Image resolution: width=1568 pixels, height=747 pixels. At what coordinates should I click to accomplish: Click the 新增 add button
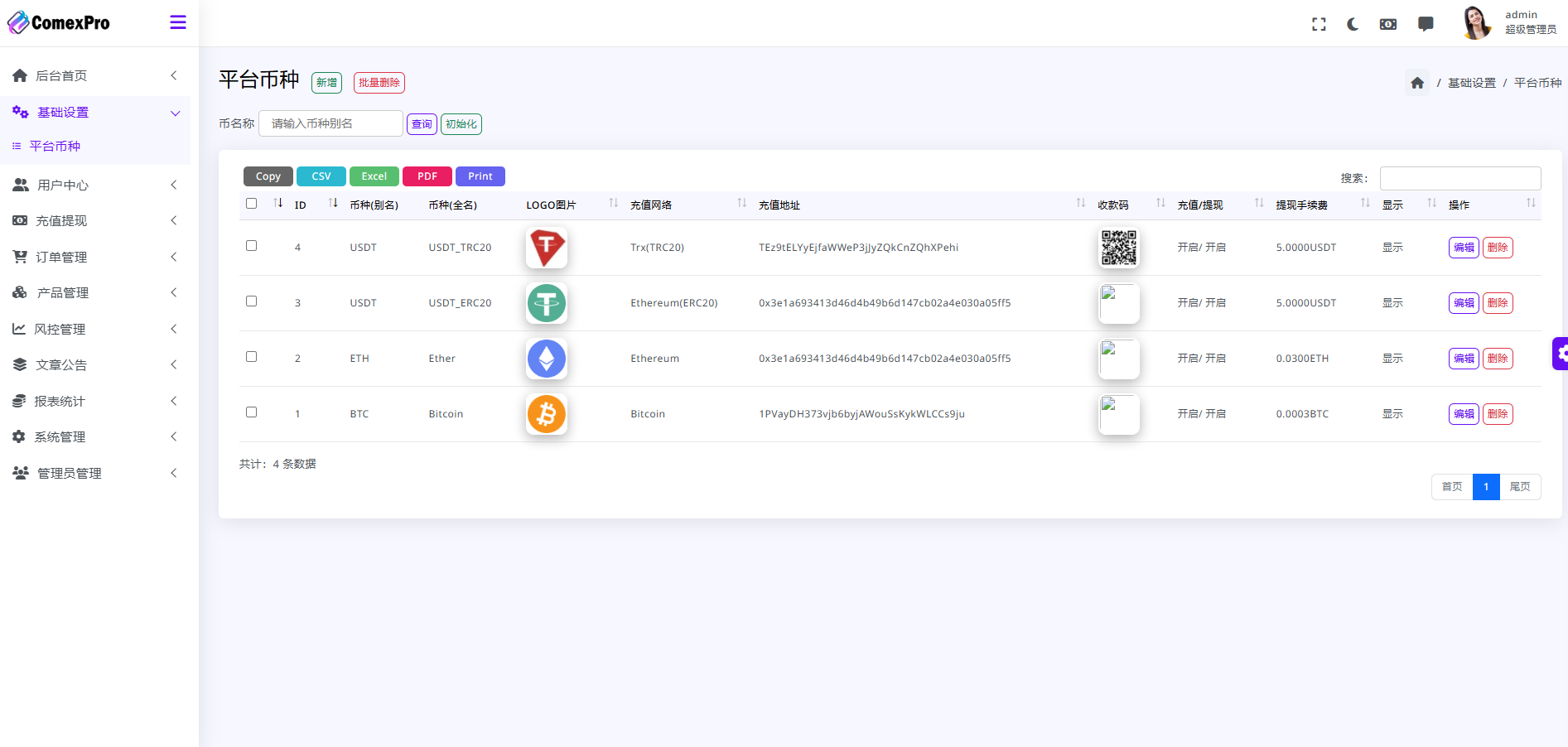pyautogui.click(x=326, y=83)
